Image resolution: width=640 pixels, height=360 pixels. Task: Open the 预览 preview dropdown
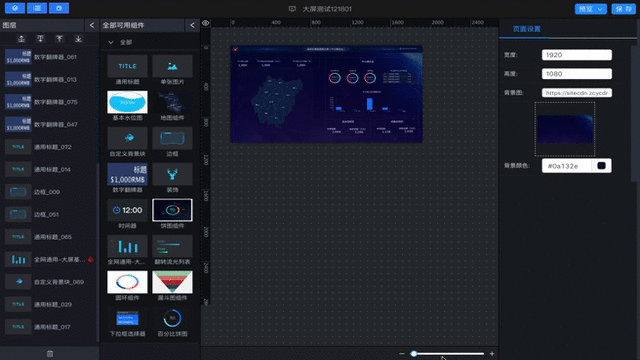590,9
